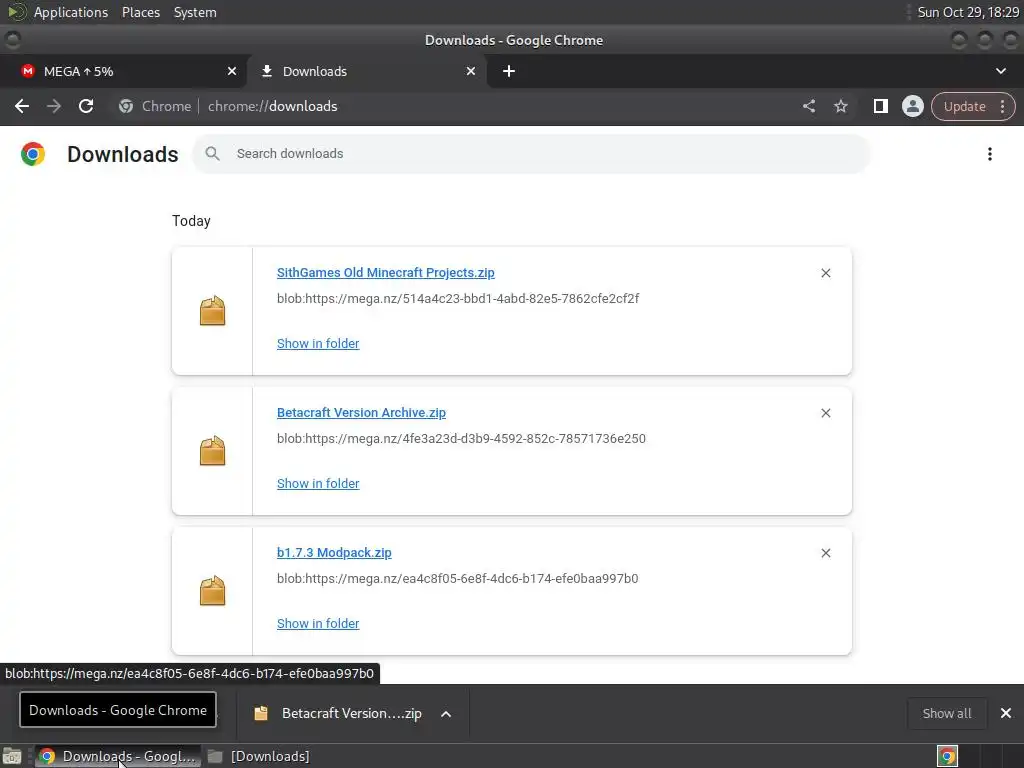Select the Downloads tab

[366, 71]
